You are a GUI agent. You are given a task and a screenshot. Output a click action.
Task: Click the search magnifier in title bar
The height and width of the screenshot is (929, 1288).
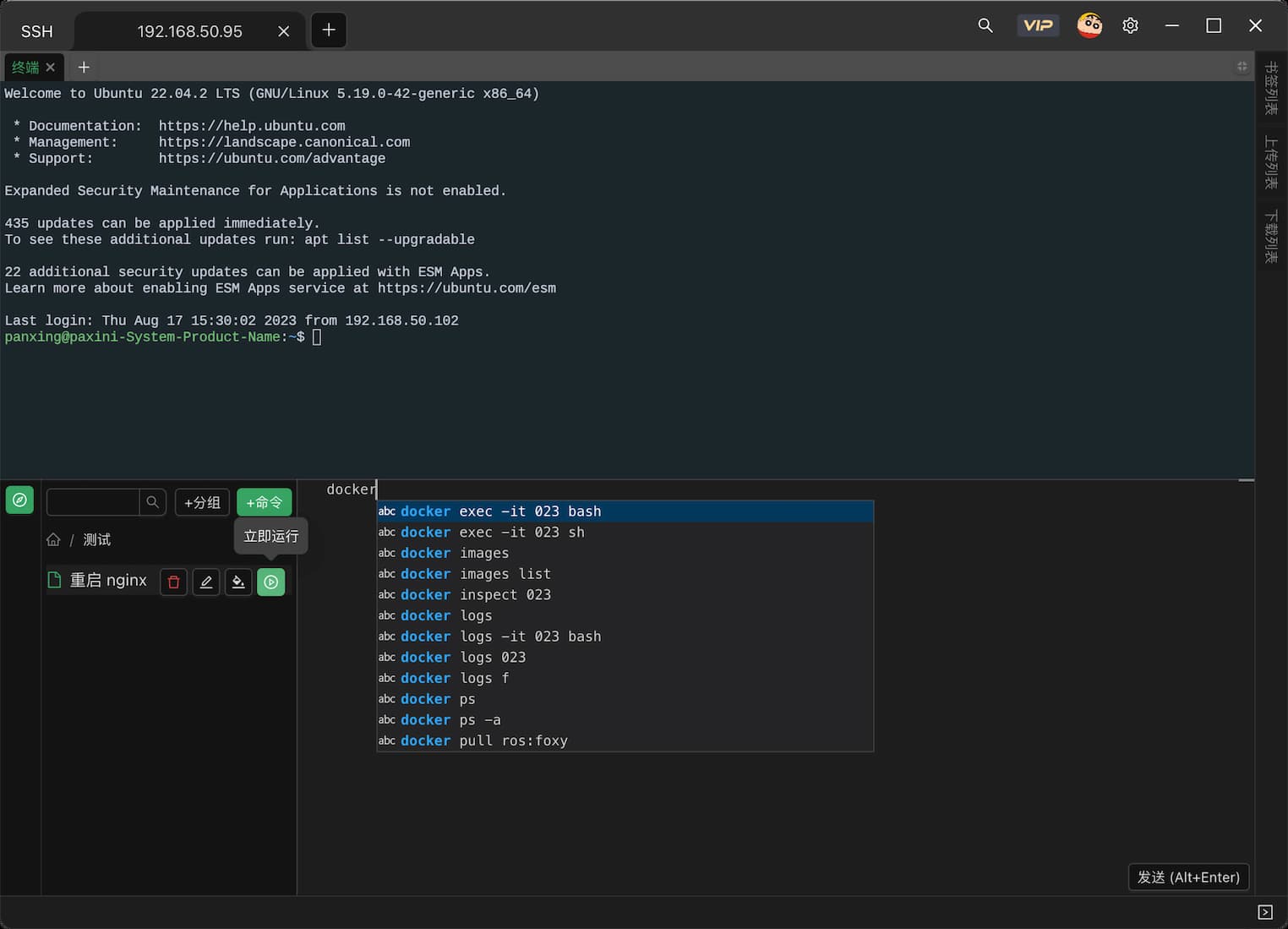[x=985, y=26]
